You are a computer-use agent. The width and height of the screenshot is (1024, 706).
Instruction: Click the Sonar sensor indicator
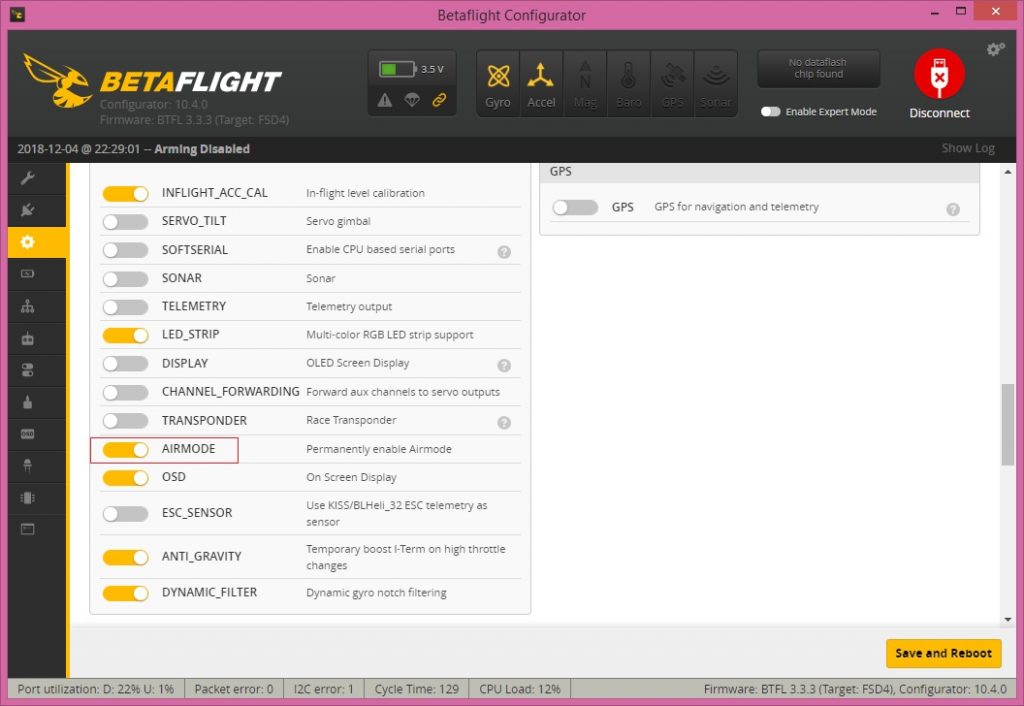[x=716, y=85]
